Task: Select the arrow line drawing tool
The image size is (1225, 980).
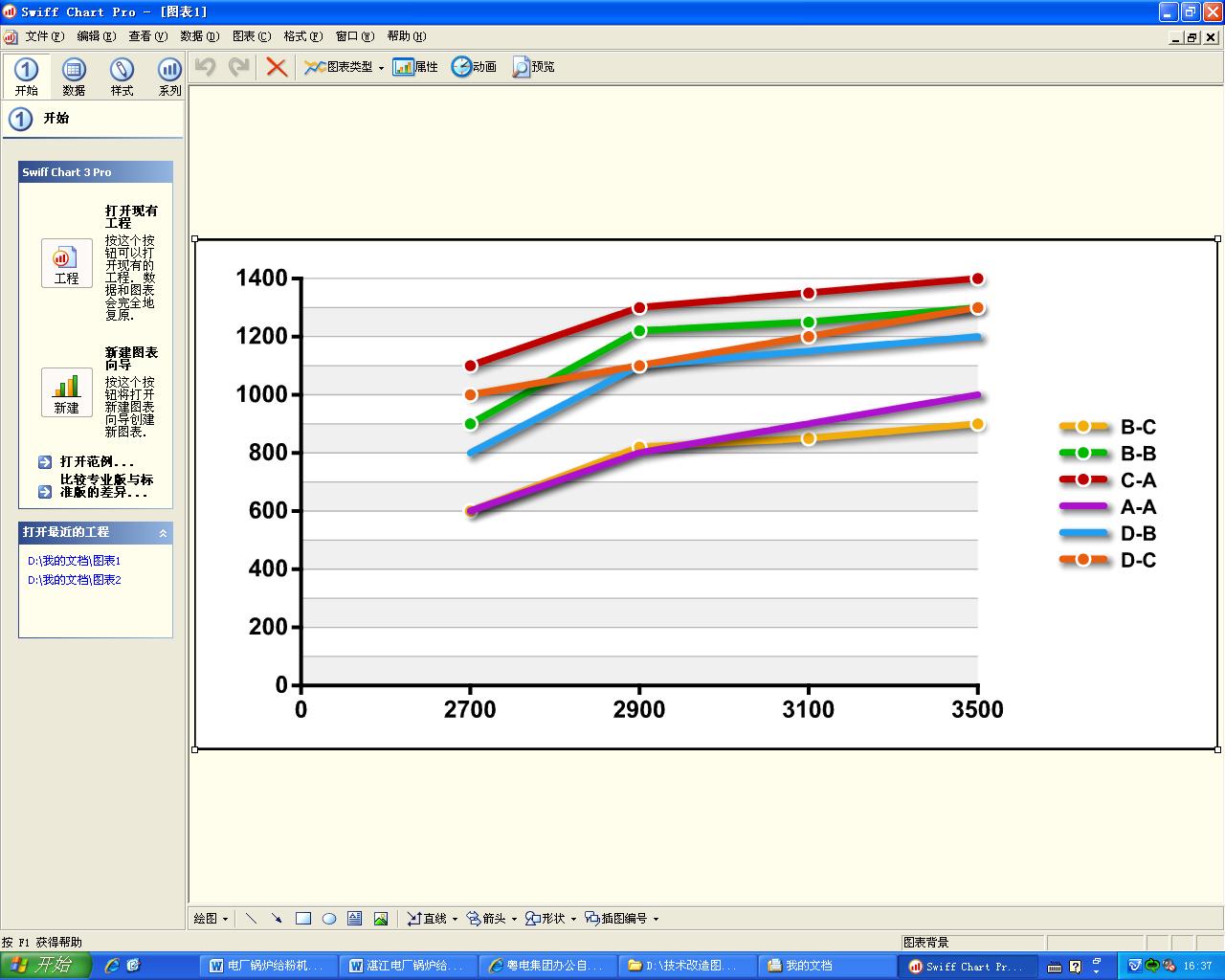Action: pos(277,919)
